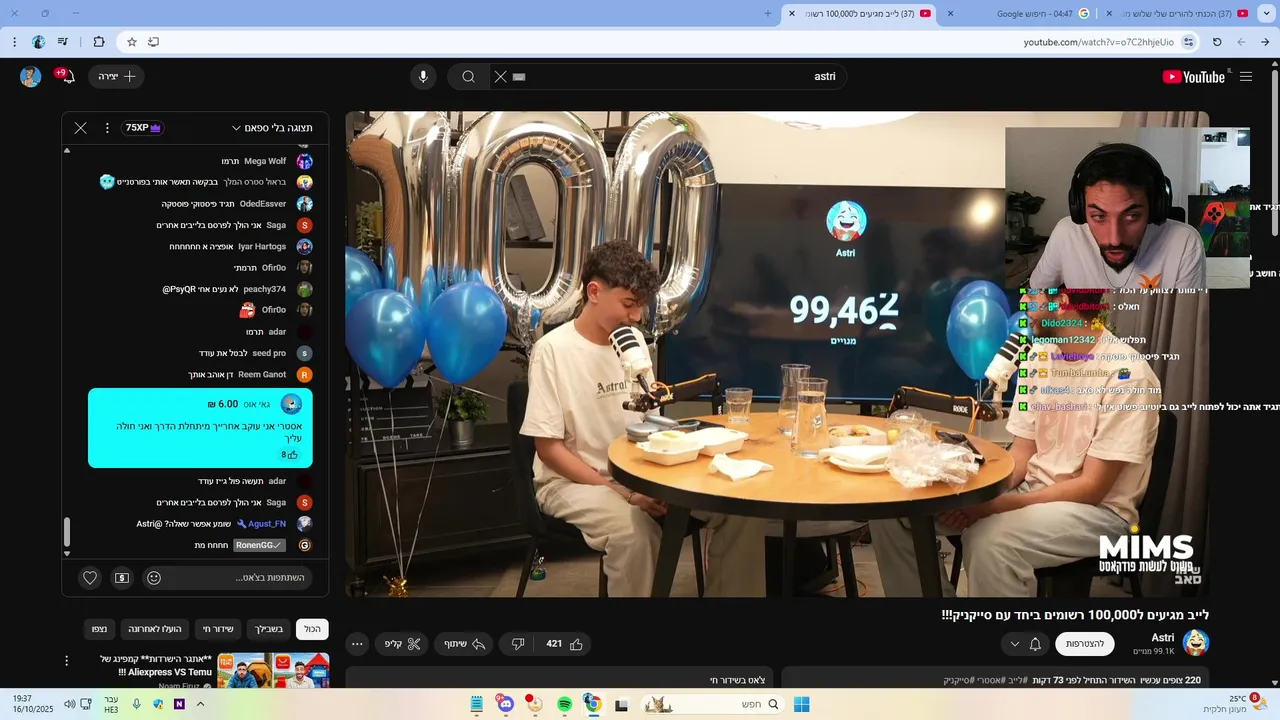Open more actions under the video
The height and width of the screenshot is (720, 1280).
357,644
